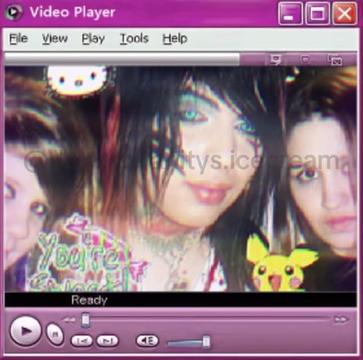Click the seek bar position thumb
363x360 pixels.
point(86,320)
